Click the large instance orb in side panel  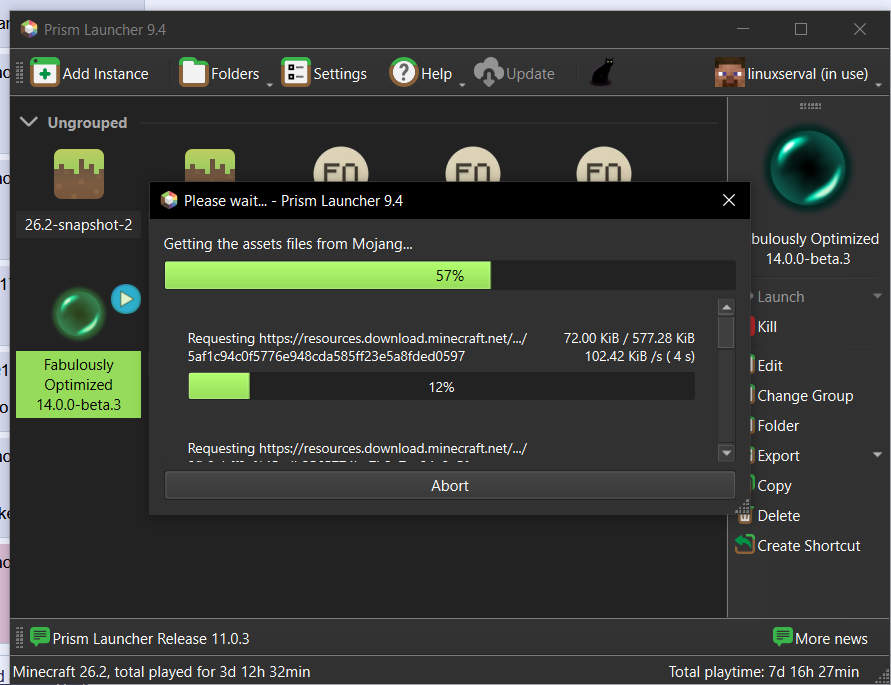coord(808,168)
